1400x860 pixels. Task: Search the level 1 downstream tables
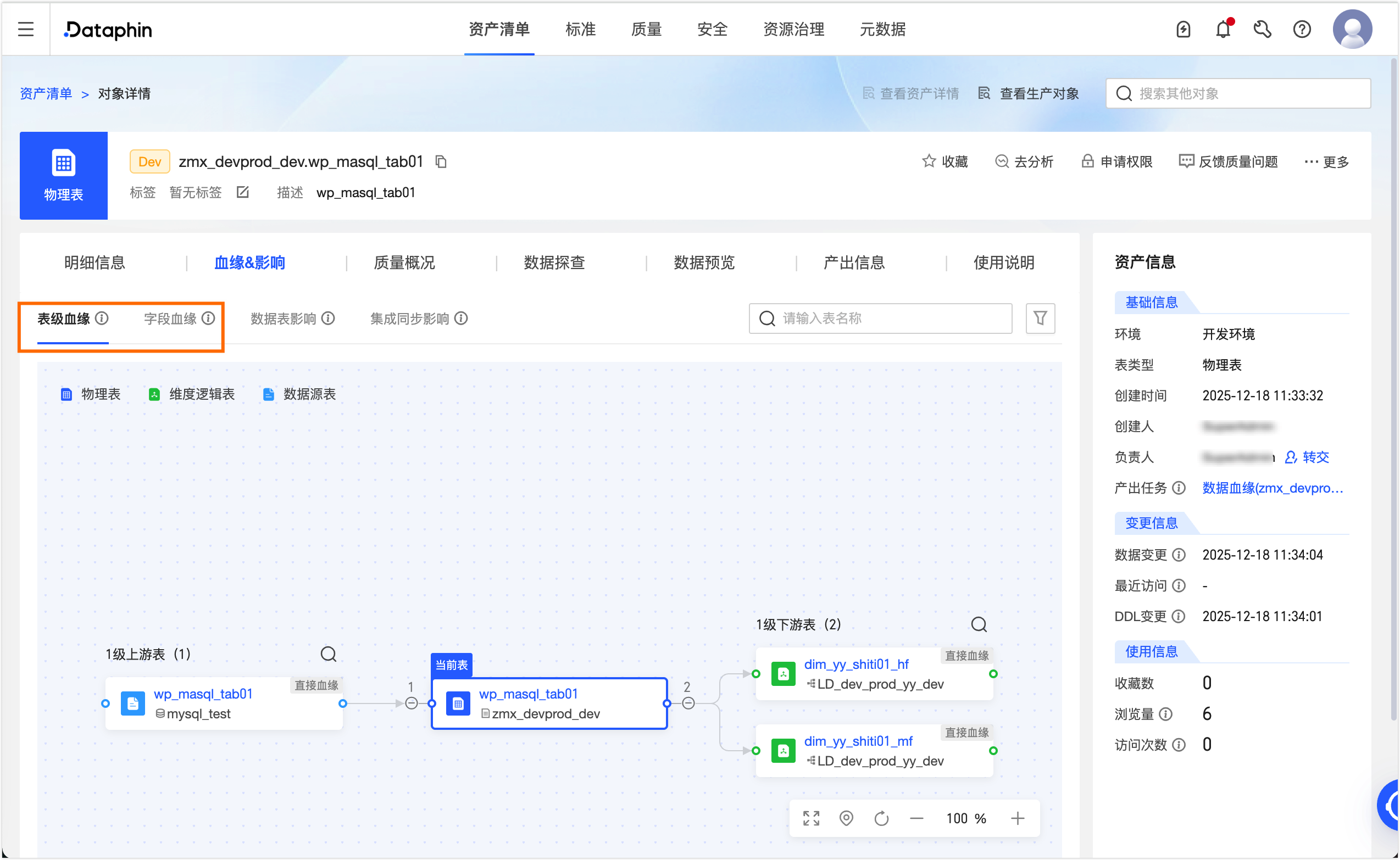(x=978, y=624)
